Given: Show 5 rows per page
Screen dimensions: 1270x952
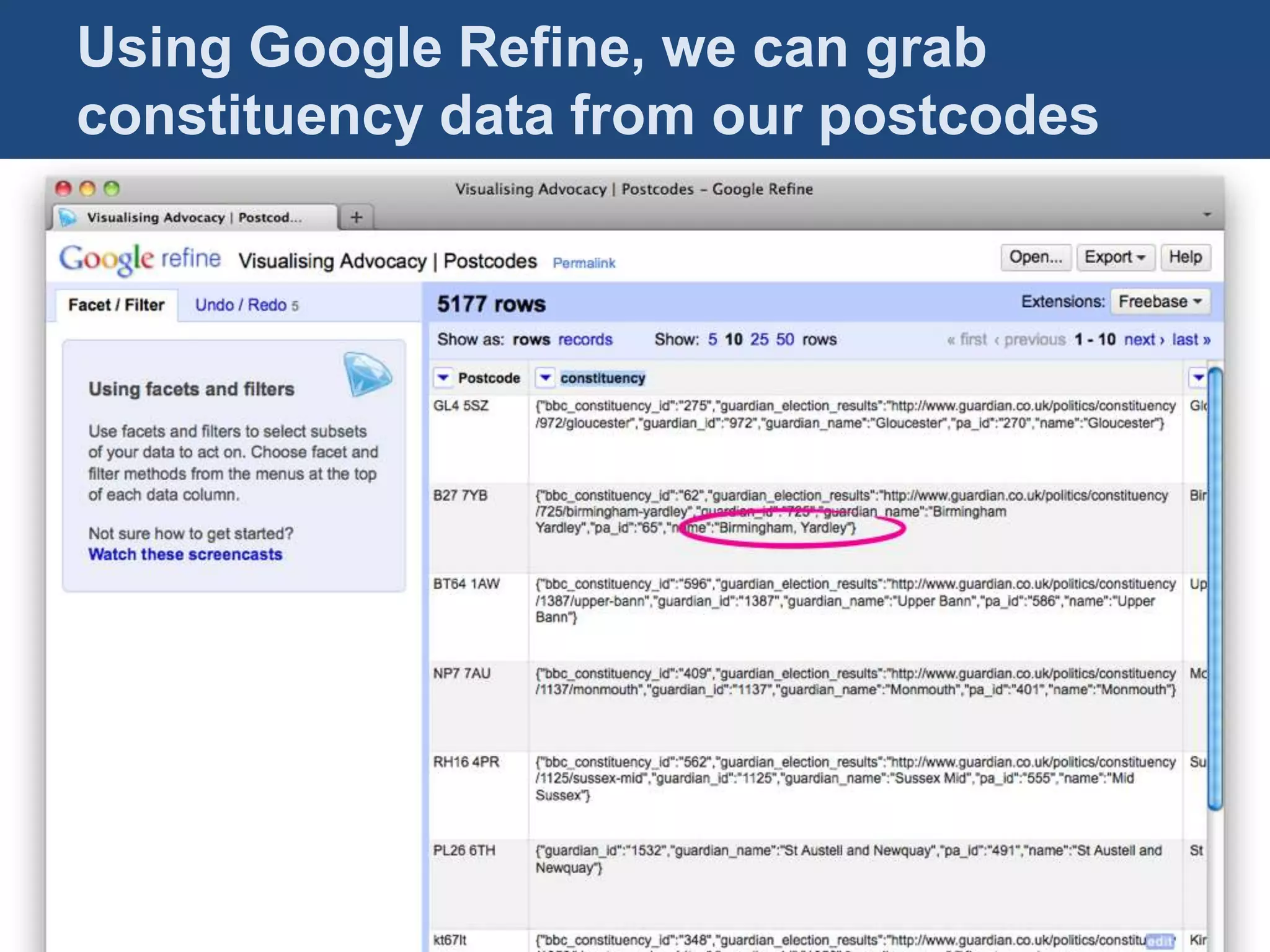Looking at the screenshot, I should pyautogui.click(x=713, y=340).
